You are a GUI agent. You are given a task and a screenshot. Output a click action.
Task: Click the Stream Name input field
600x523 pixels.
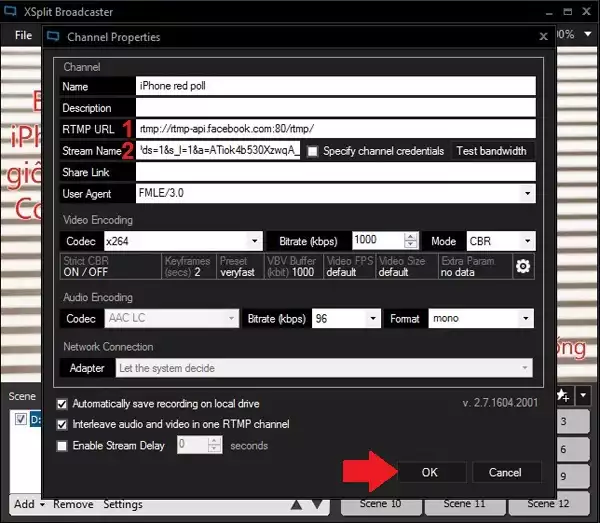[218, 150]
